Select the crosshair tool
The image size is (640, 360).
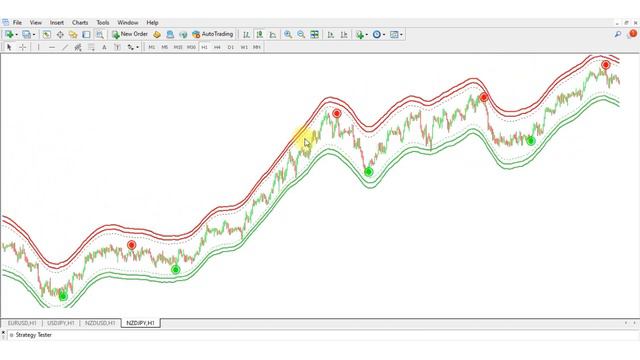[x=23, y=47]
